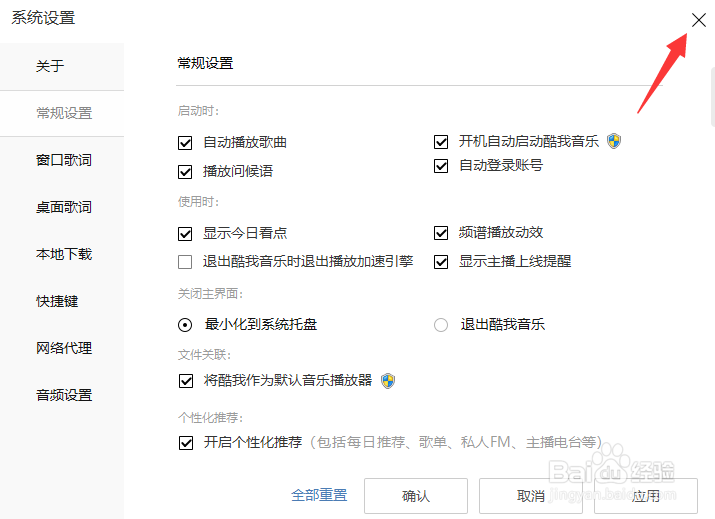
Task: Close the 系统设置 dialog with X
Action: pos(698,20)
